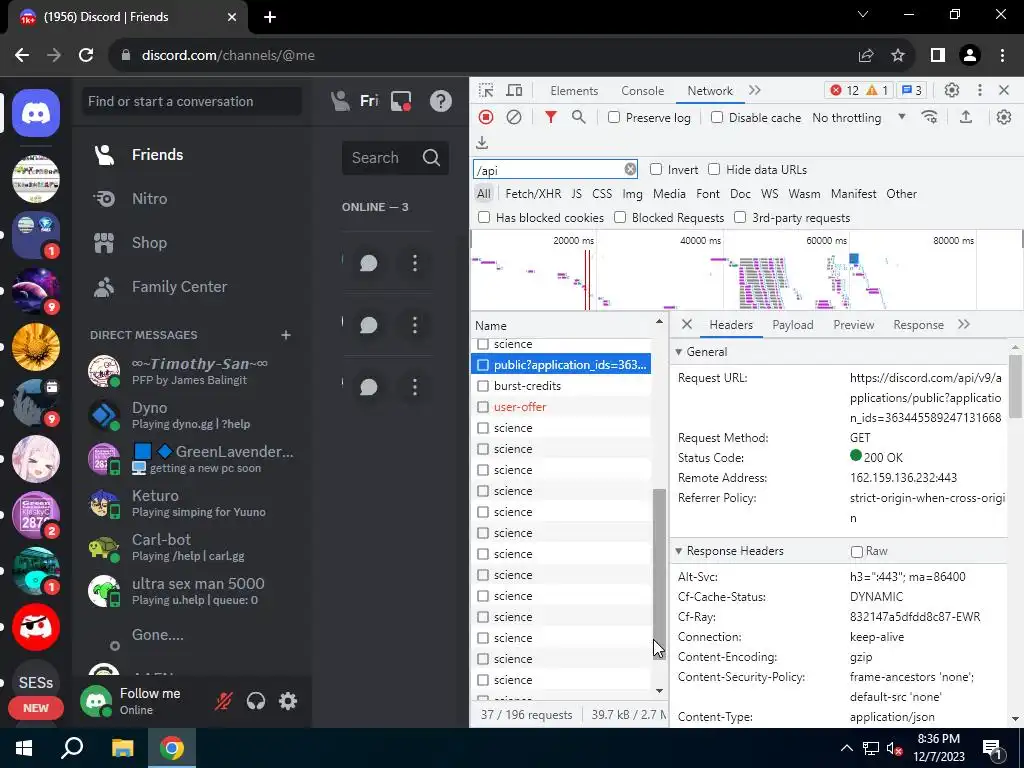Enable Disable cache checkbox

point(717,118)
